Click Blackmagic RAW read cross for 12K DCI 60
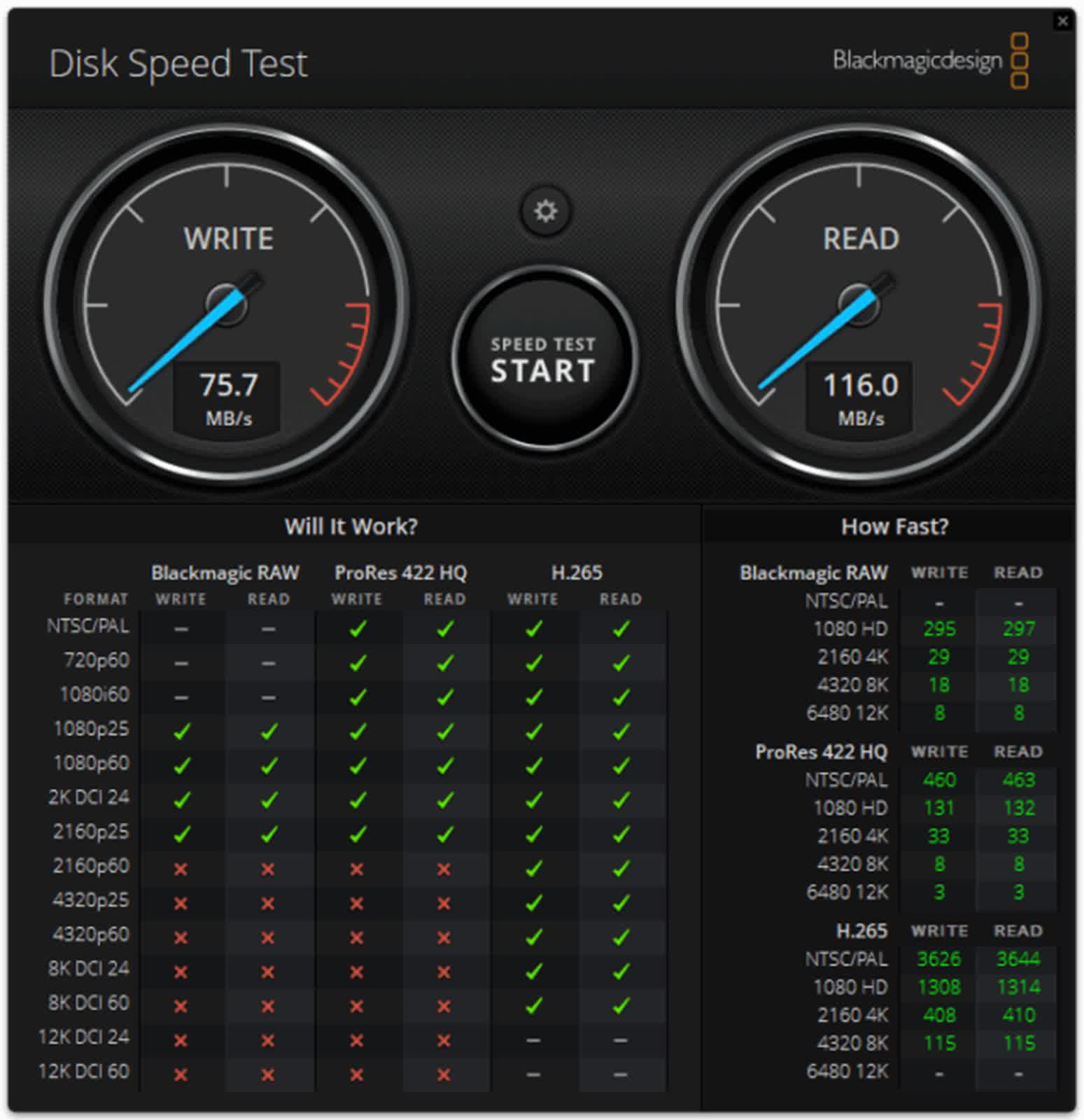Viewport: 1084px width, 1120px height. click(267, 1075)
